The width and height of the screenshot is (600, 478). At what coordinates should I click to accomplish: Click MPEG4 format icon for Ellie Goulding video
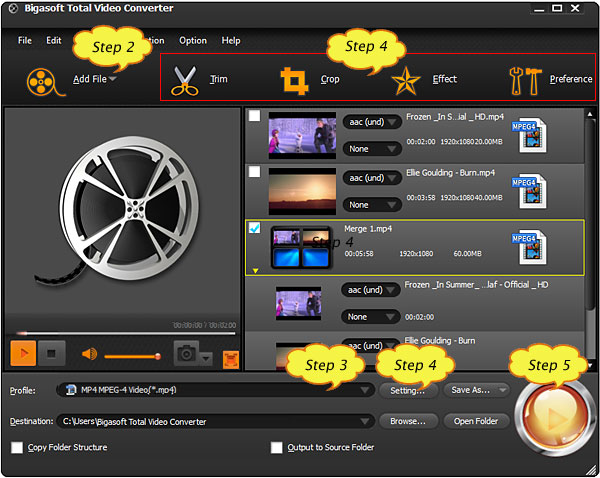(530, 191)
